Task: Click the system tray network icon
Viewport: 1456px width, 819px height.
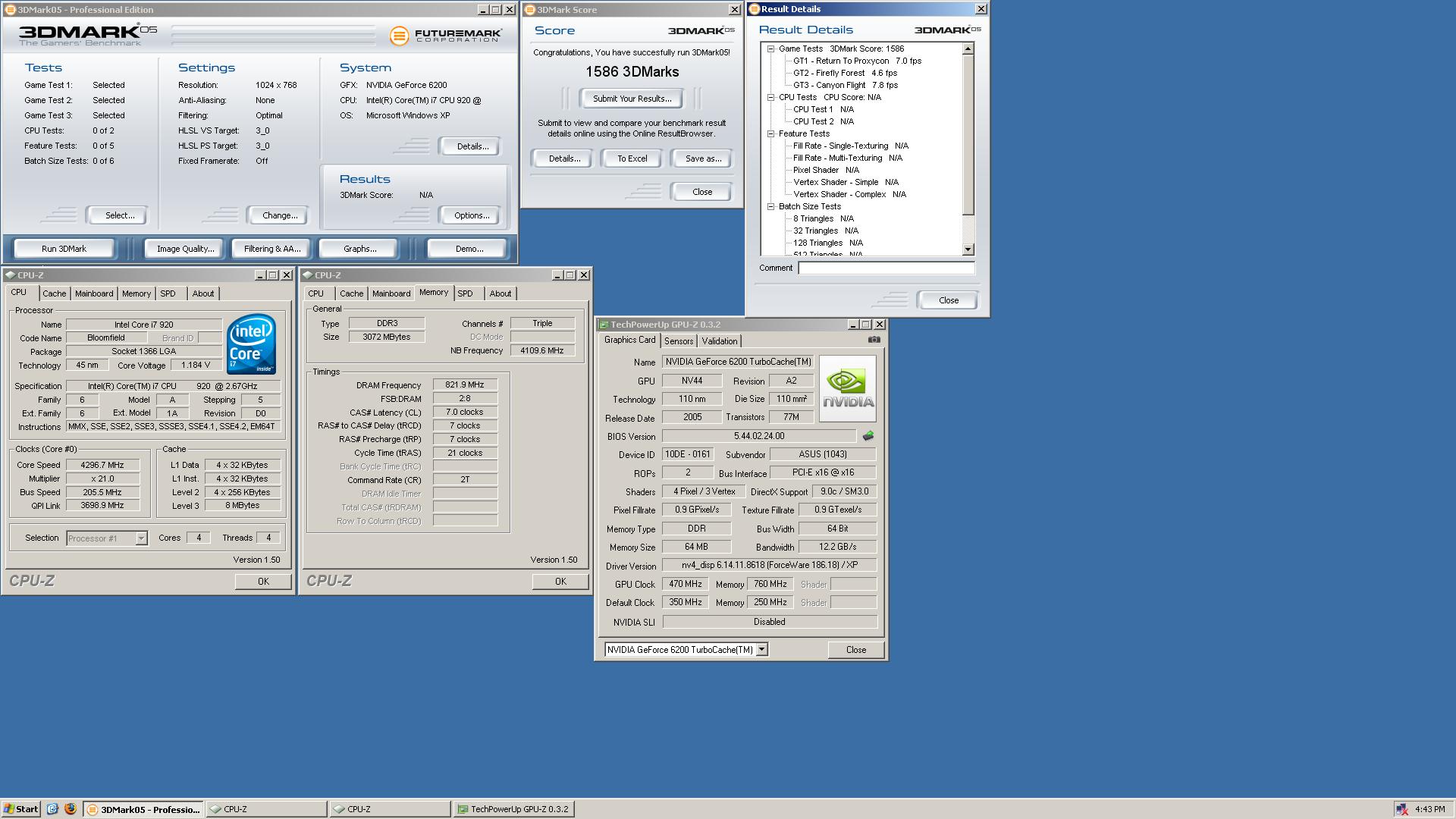Action: click(x=1401, y=809)
